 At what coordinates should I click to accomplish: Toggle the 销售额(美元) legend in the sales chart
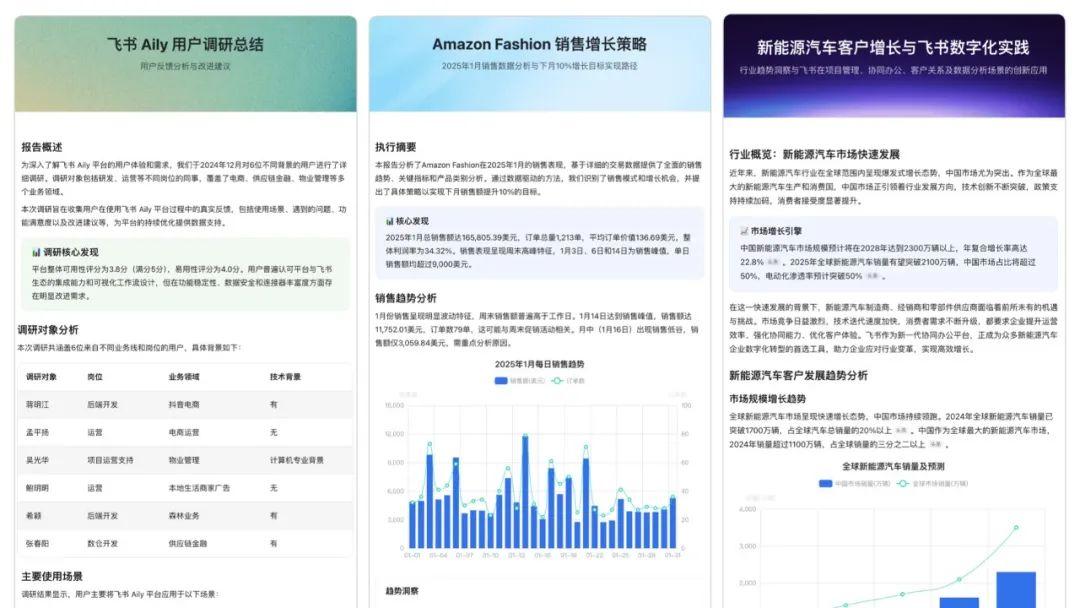point(514,381)
